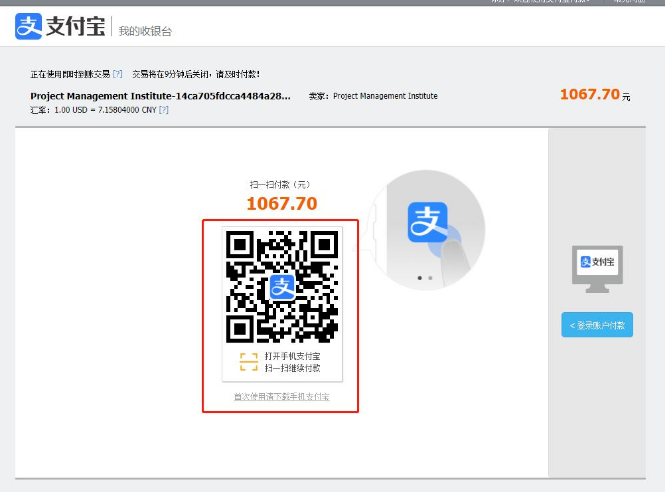This screenshot has height=492, width=665.
Task: Select the first carousel dot indicator
Action: 419,277
